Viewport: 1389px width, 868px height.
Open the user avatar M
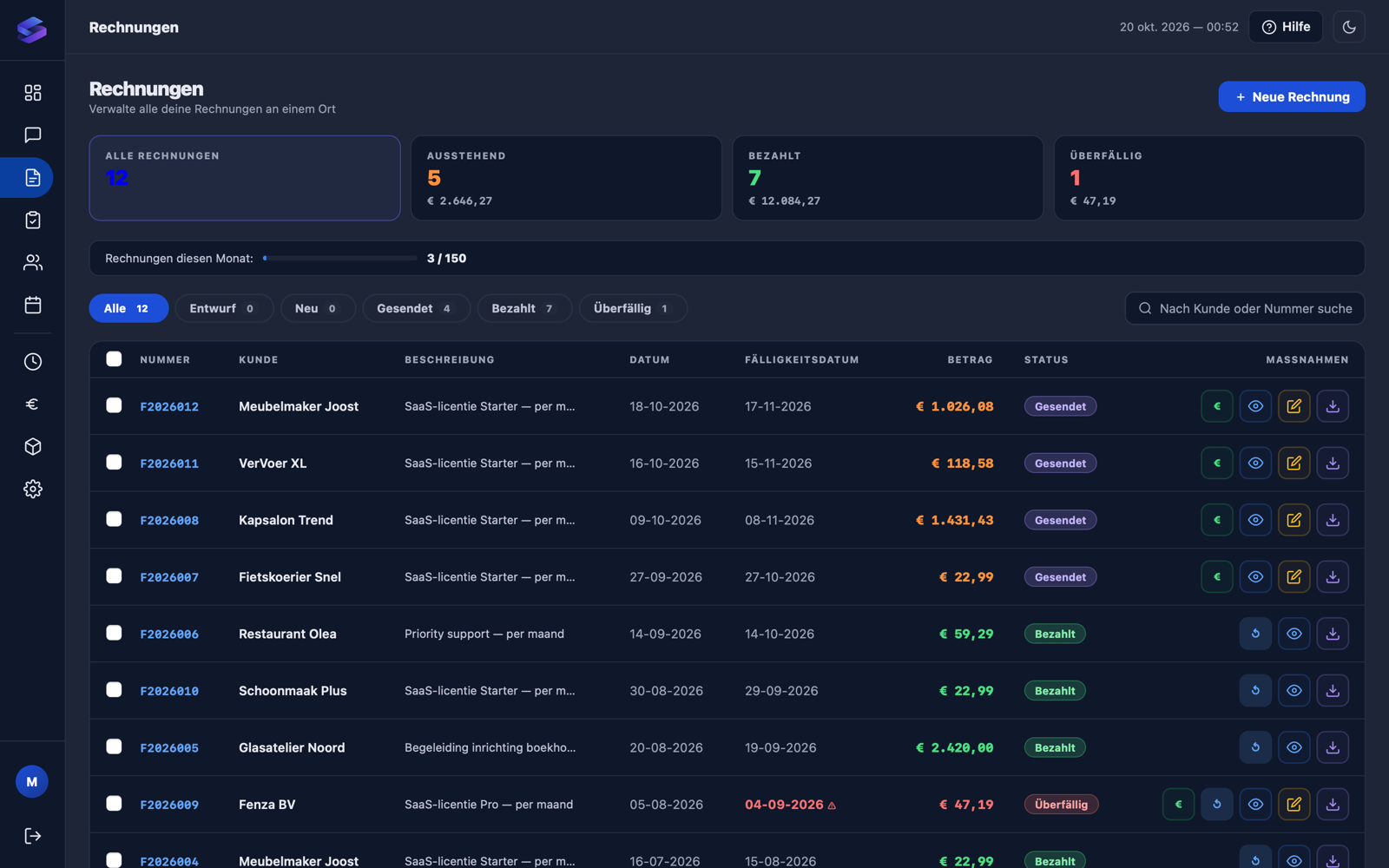pyautogui.click(x=32, y=782)
